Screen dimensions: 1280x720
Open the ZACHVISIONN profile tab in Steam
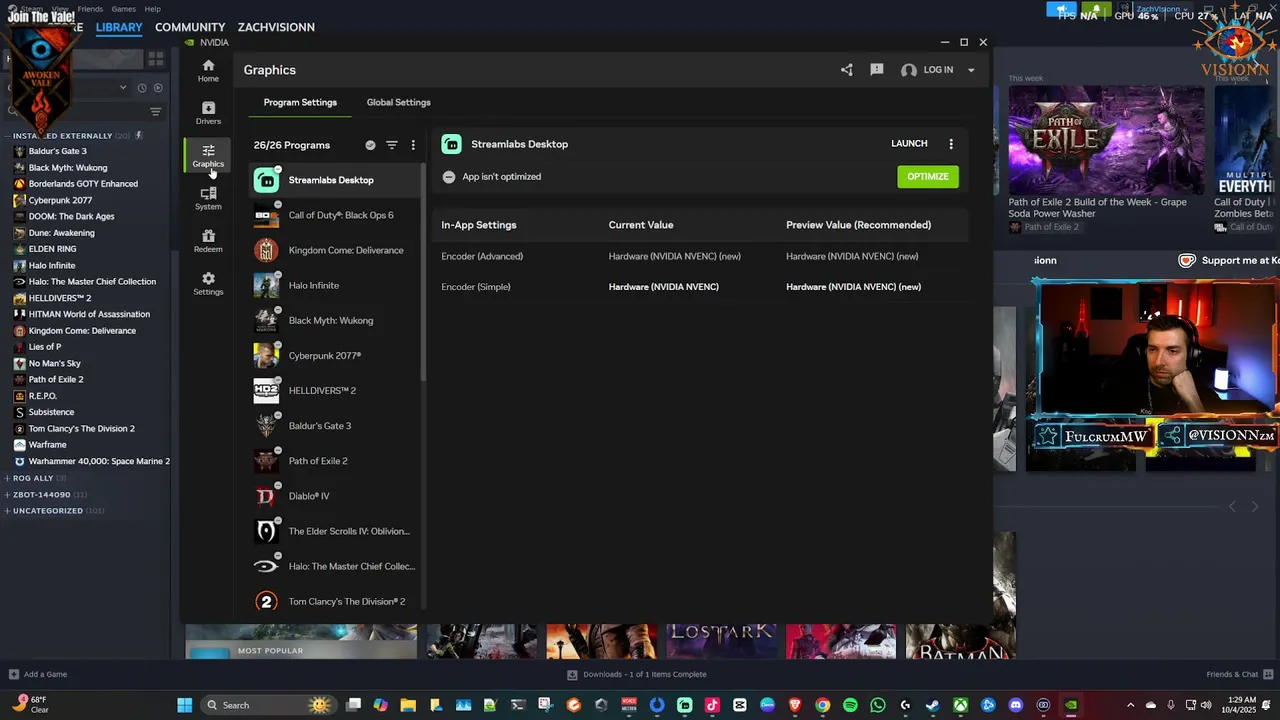(x=276, y=27)
